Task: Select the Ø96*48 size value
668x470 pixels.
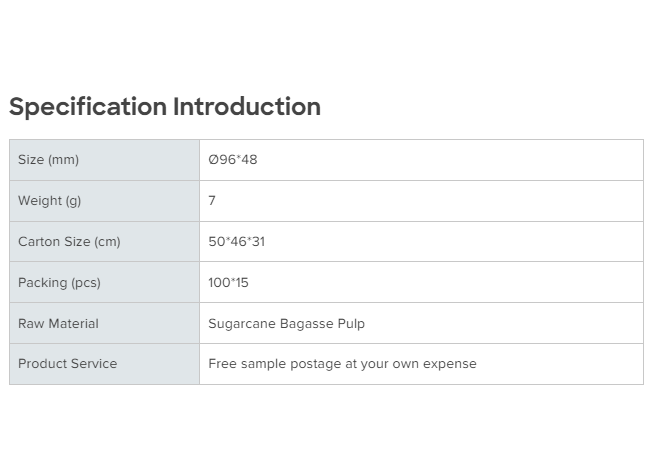Action: click(x=232, y=160)
